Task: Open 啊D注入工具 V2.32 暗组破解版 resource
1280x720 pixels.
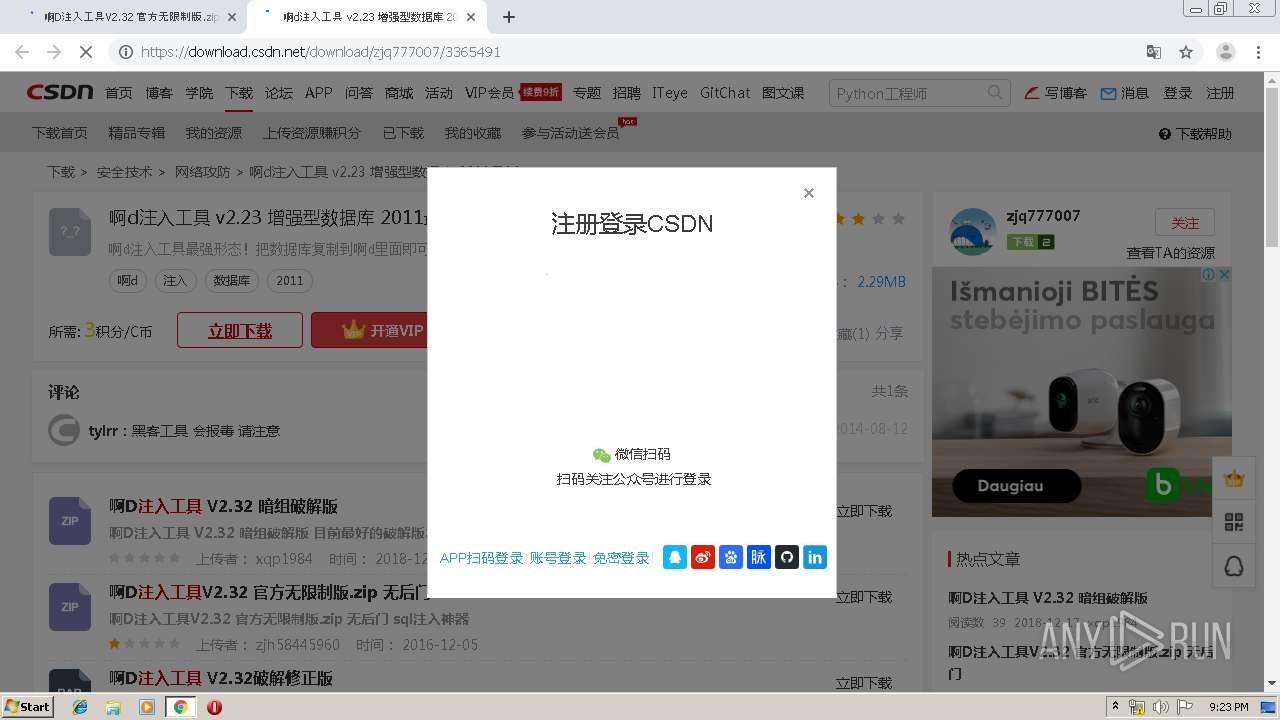Action: pos(223,506)
